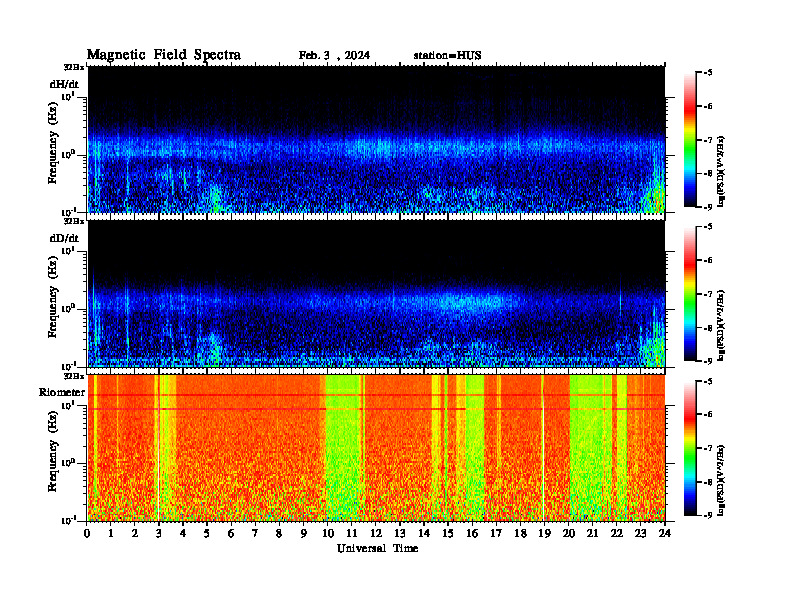Click the "32Hz" label atop the Riometer panel
792x612 pixels.
[x=74, y=376]
